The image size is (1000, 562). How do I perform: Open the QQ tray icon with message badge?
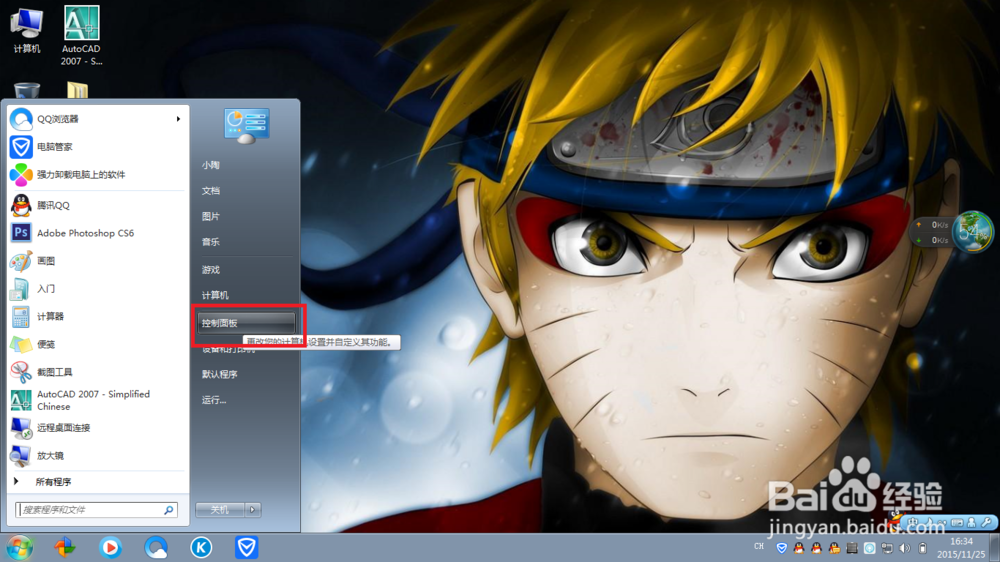point(834,548)
